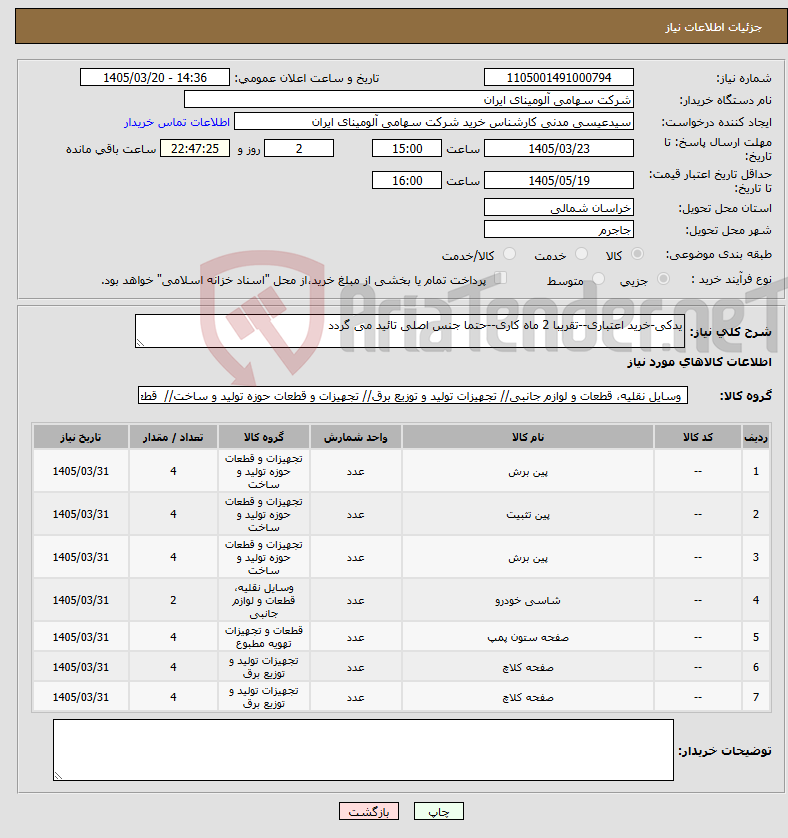Click the تاریخ نیاز column header
This screenshot has height=838, width=788.
click(x=81, y=437)
